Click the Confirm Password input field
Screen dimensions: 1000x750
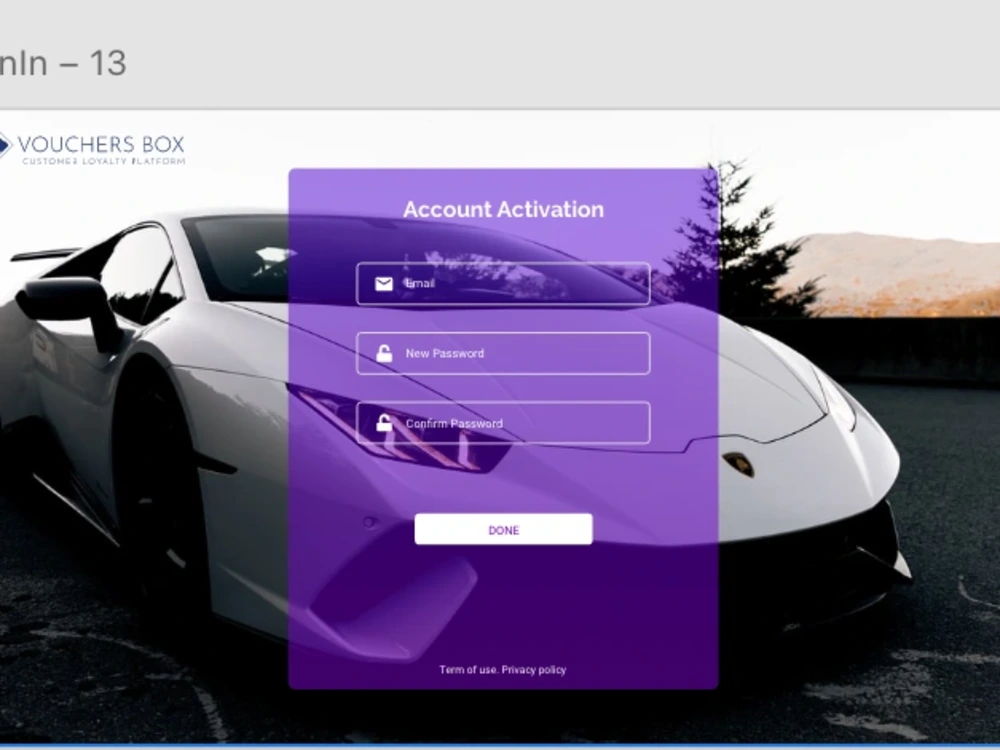503,423
